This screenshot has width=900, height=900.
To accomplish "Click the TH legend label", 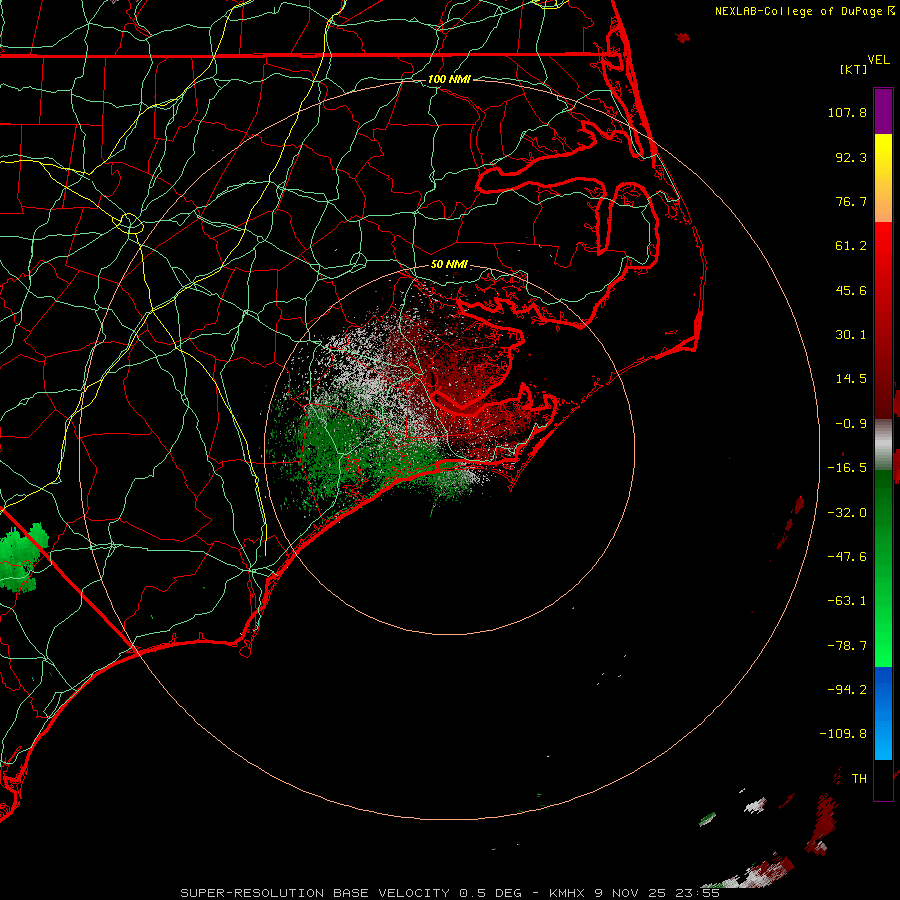I will (859, 779).
